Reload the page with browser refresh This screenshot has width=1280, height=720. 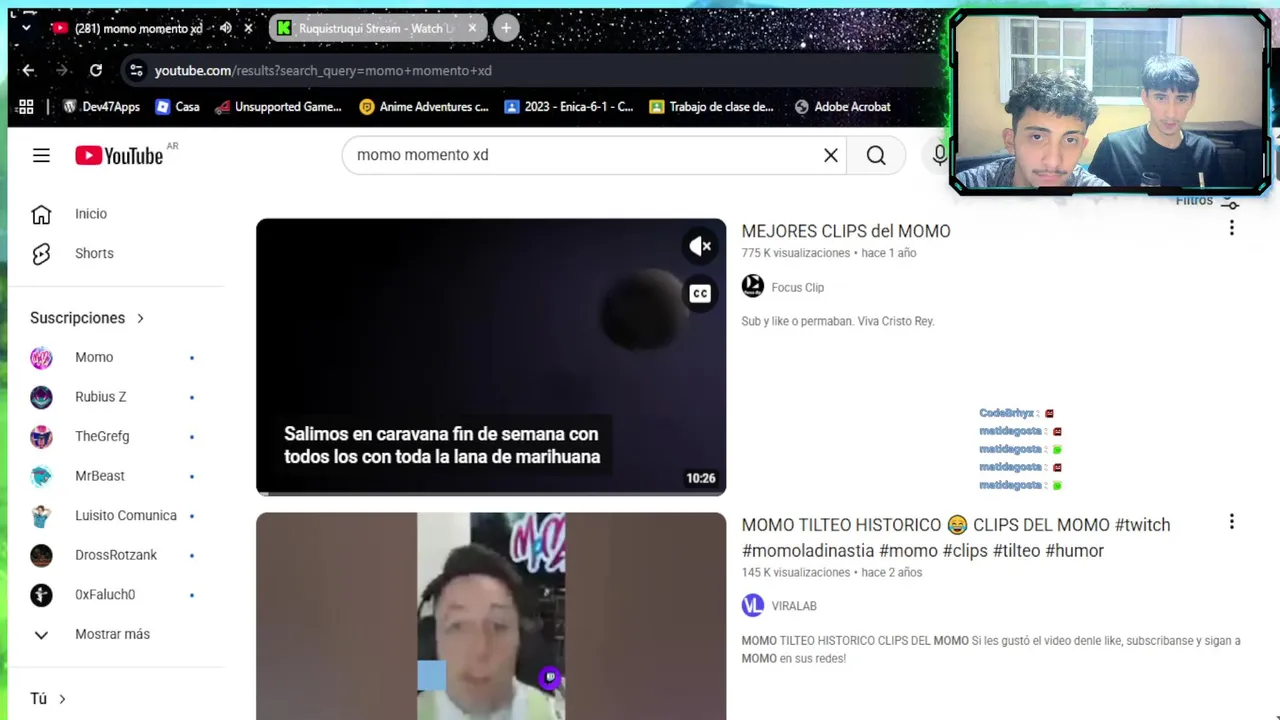pyautogui.click(x=95, y=70)
